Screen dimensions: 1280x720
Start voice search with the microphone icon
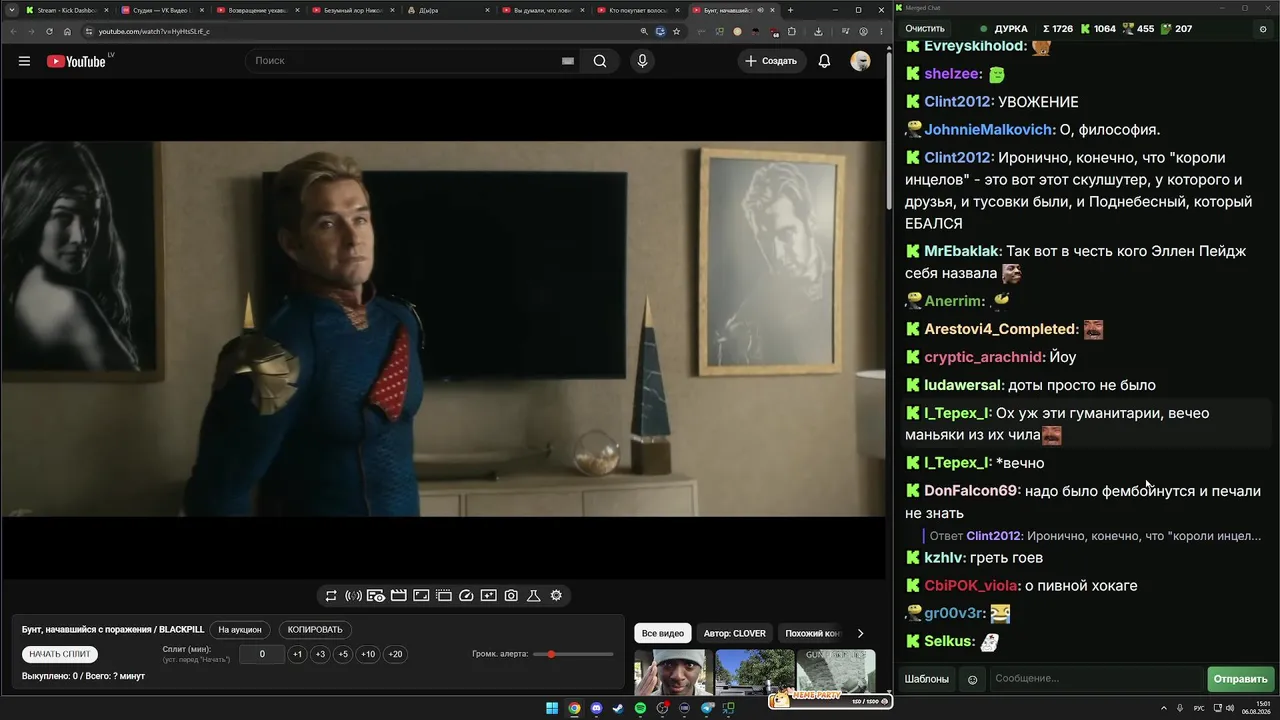point(642,61)
